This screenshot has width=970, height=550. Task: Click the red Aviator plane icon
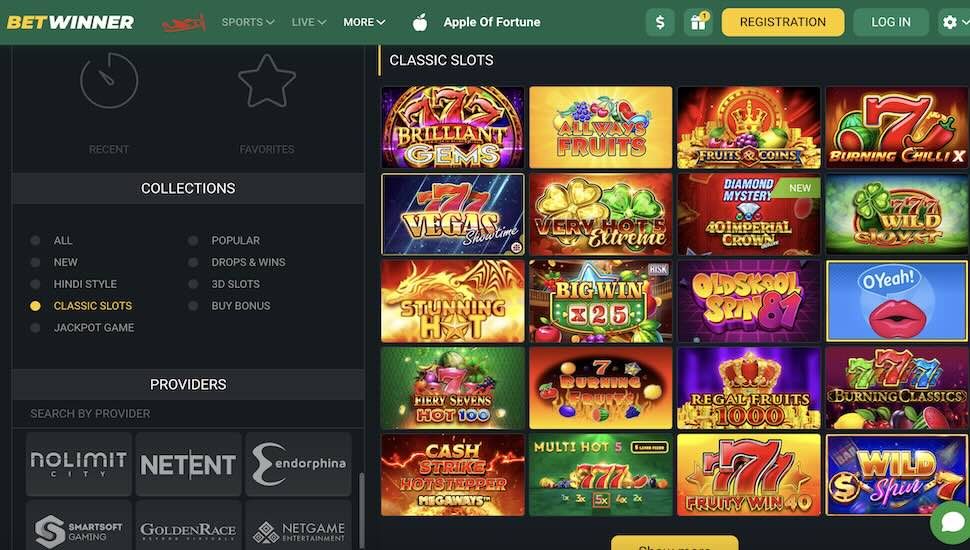point(184,23)
